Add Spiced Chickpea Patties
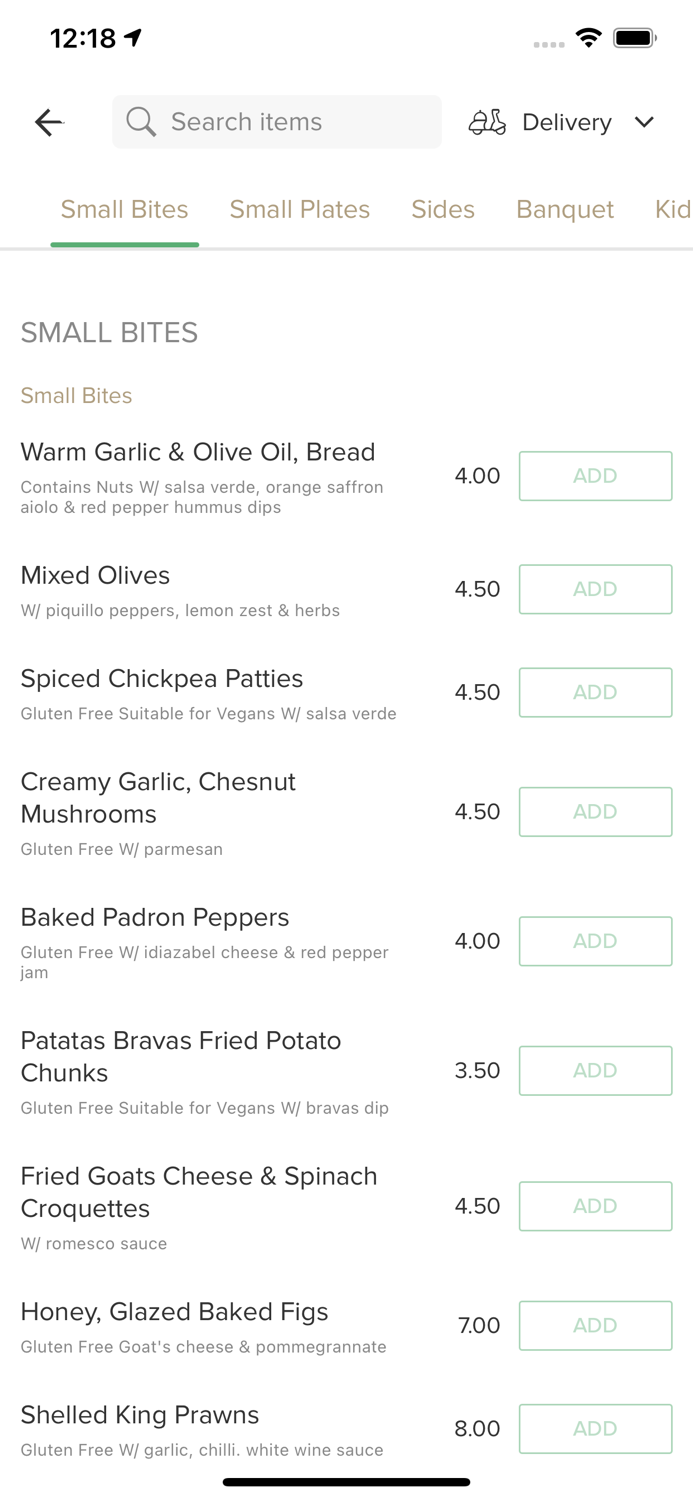The image size is (693, 1500). tap(595, 692)
